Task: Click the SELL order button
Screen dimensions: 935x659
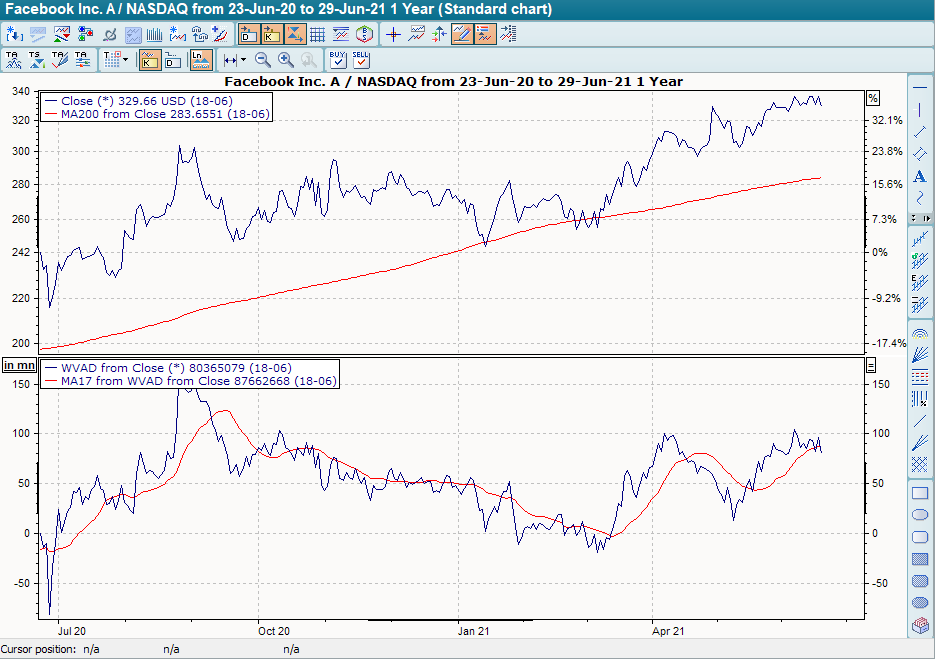Action: click(x=359, y=58)
